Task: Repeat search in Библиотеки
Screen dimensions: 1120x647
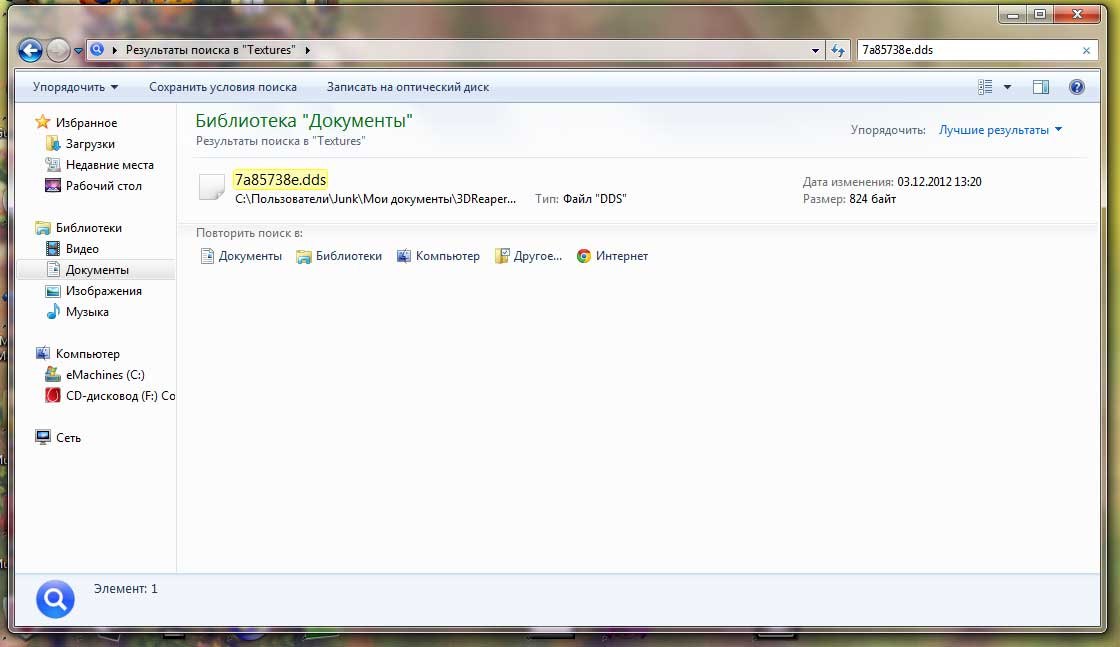Action: 339,256
